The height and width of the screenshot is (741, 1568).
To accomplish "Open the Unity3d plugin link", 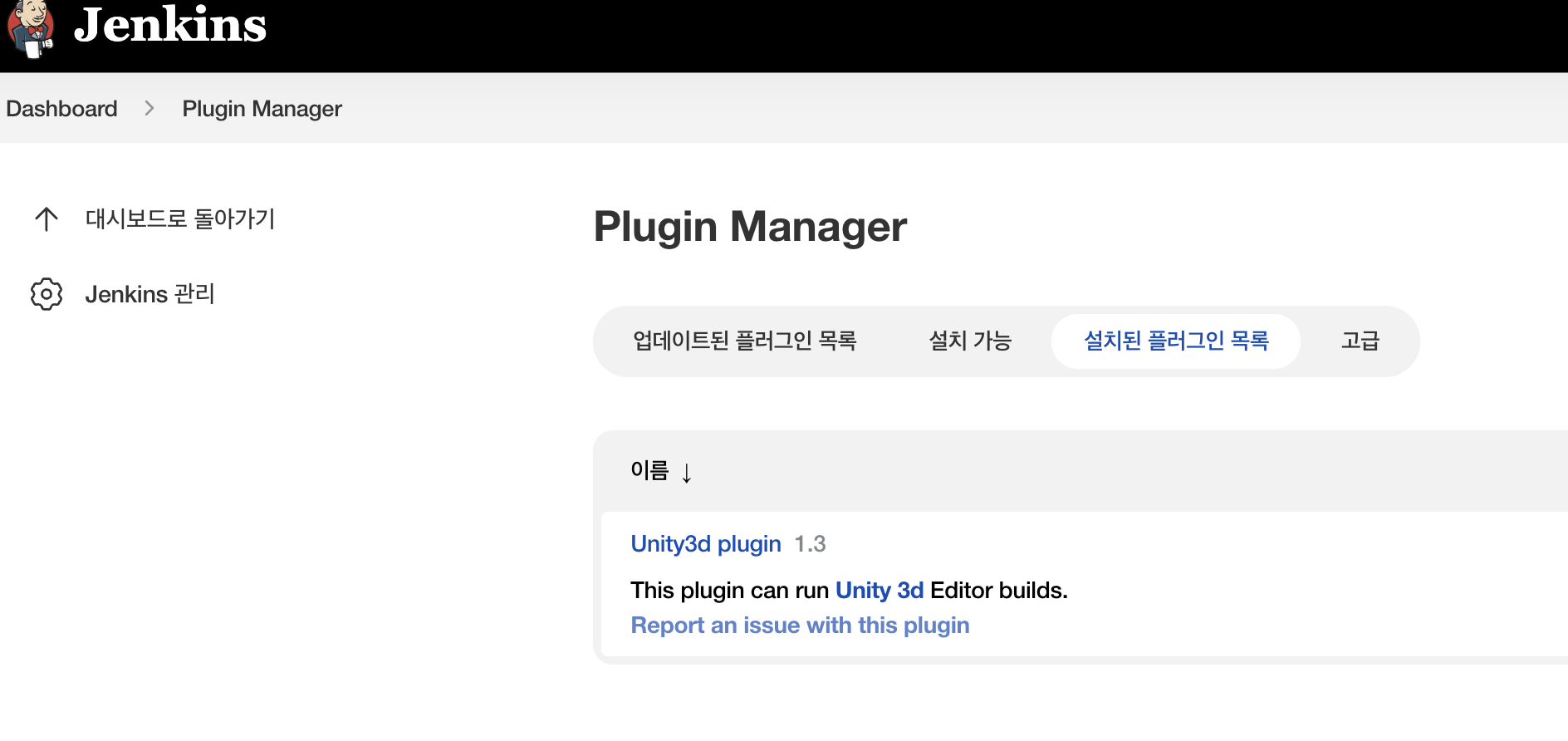I will point(706,543).
